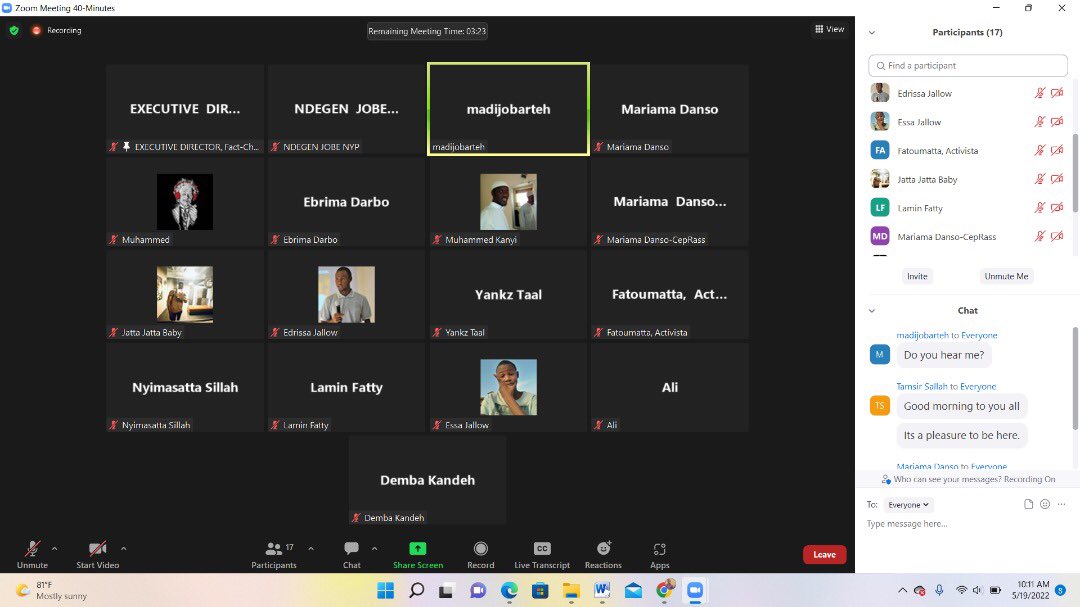Click muted mic icon for Lamin Fatty
1080x607 pixels.
point(1040,207)
